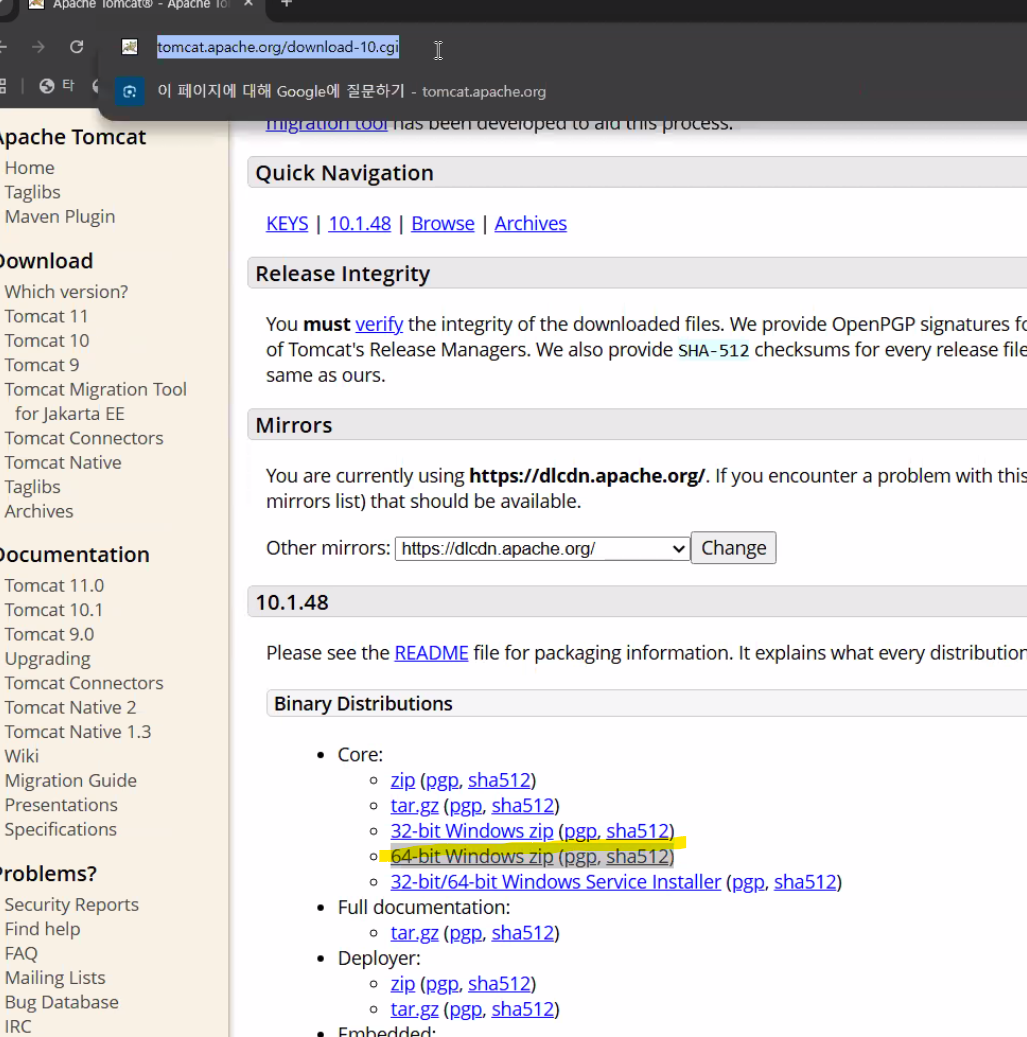Open Tomcat 9.0 documentation
This screenshot has height=1037, width=1027.
pos(50,634)
